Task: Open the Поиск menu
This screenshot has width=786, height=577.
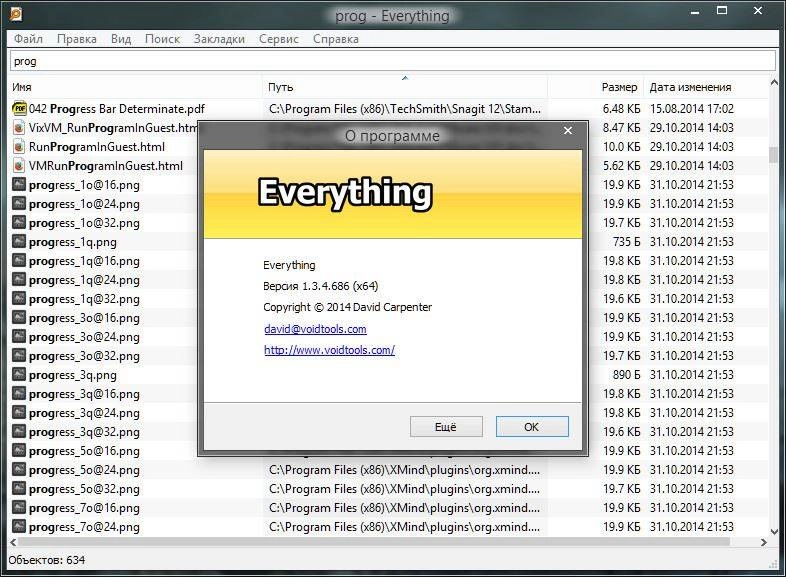Action: (x=162, y=39)
